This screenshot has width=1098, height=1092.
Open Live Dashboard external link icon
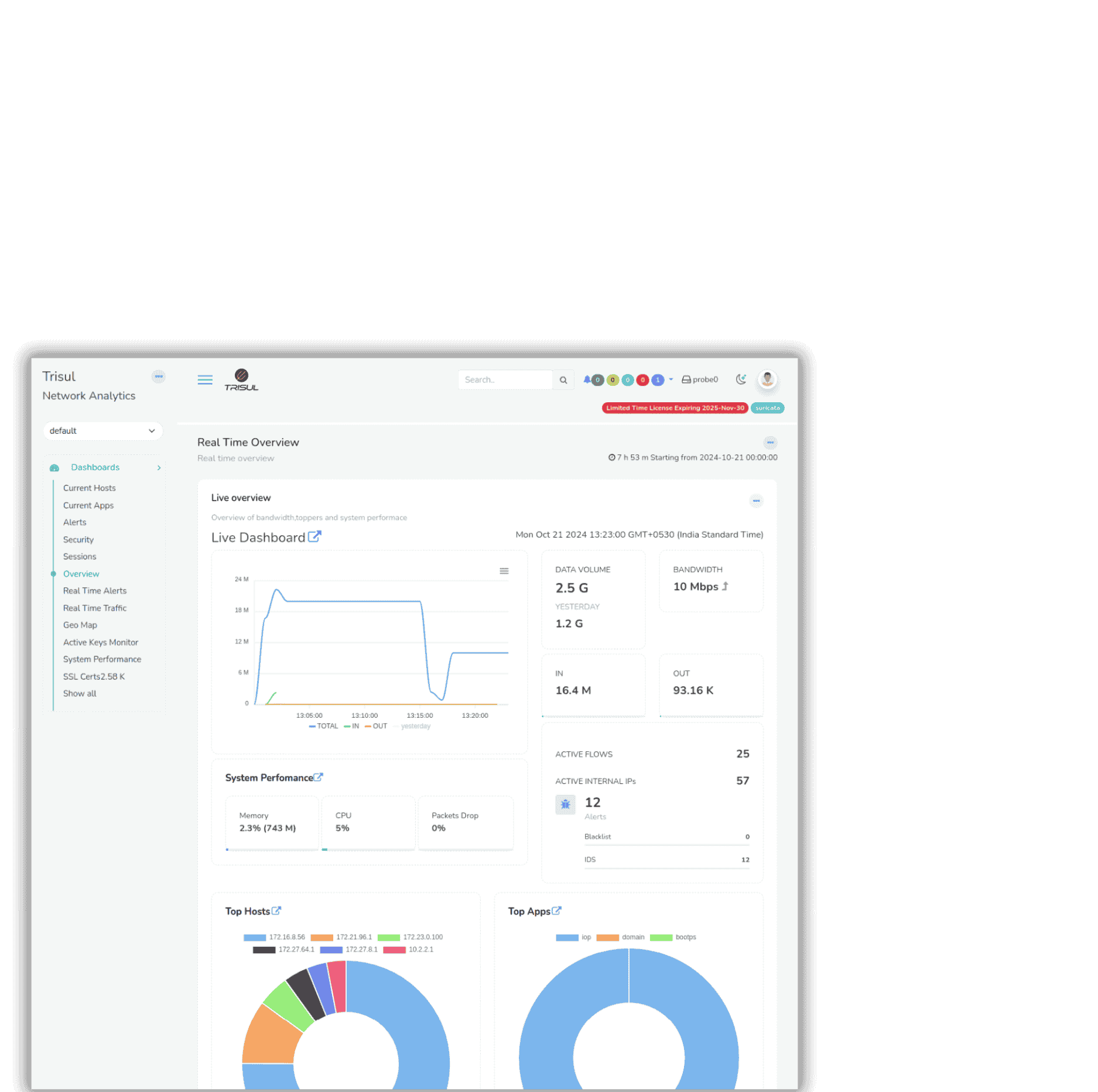(314, 536)
